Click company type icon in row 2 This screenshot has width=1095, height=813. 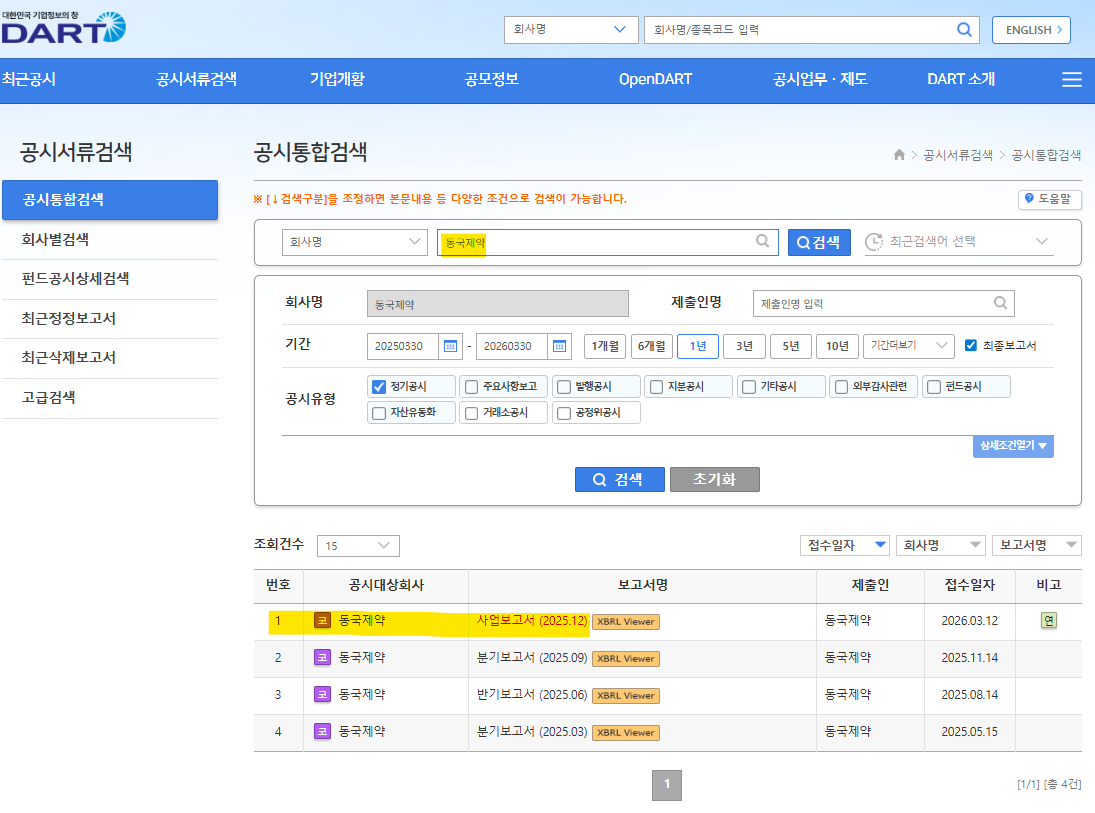pos(322,657)
